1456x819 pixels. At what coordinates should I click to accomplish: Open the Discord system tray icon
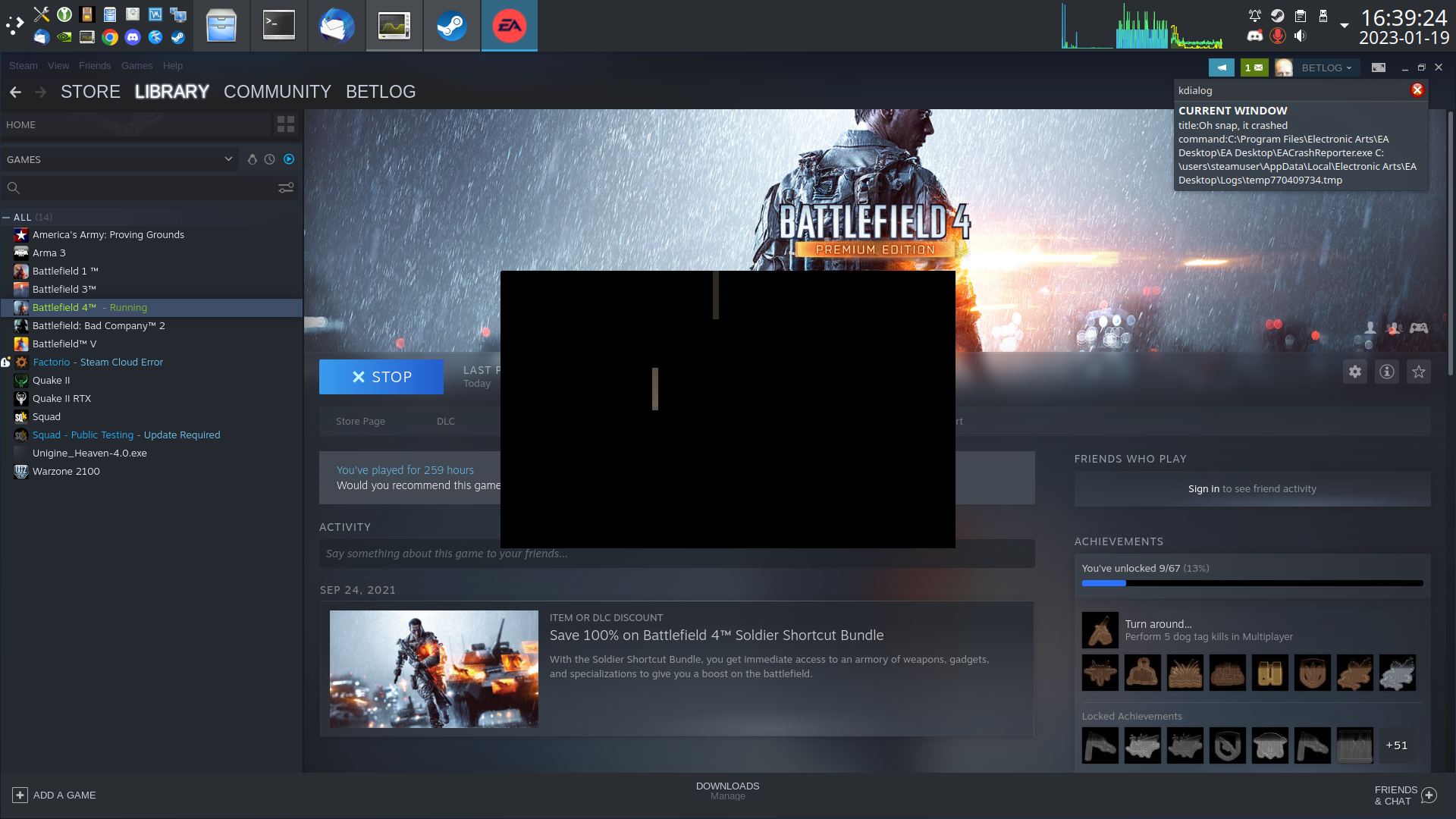point(1255,36)
